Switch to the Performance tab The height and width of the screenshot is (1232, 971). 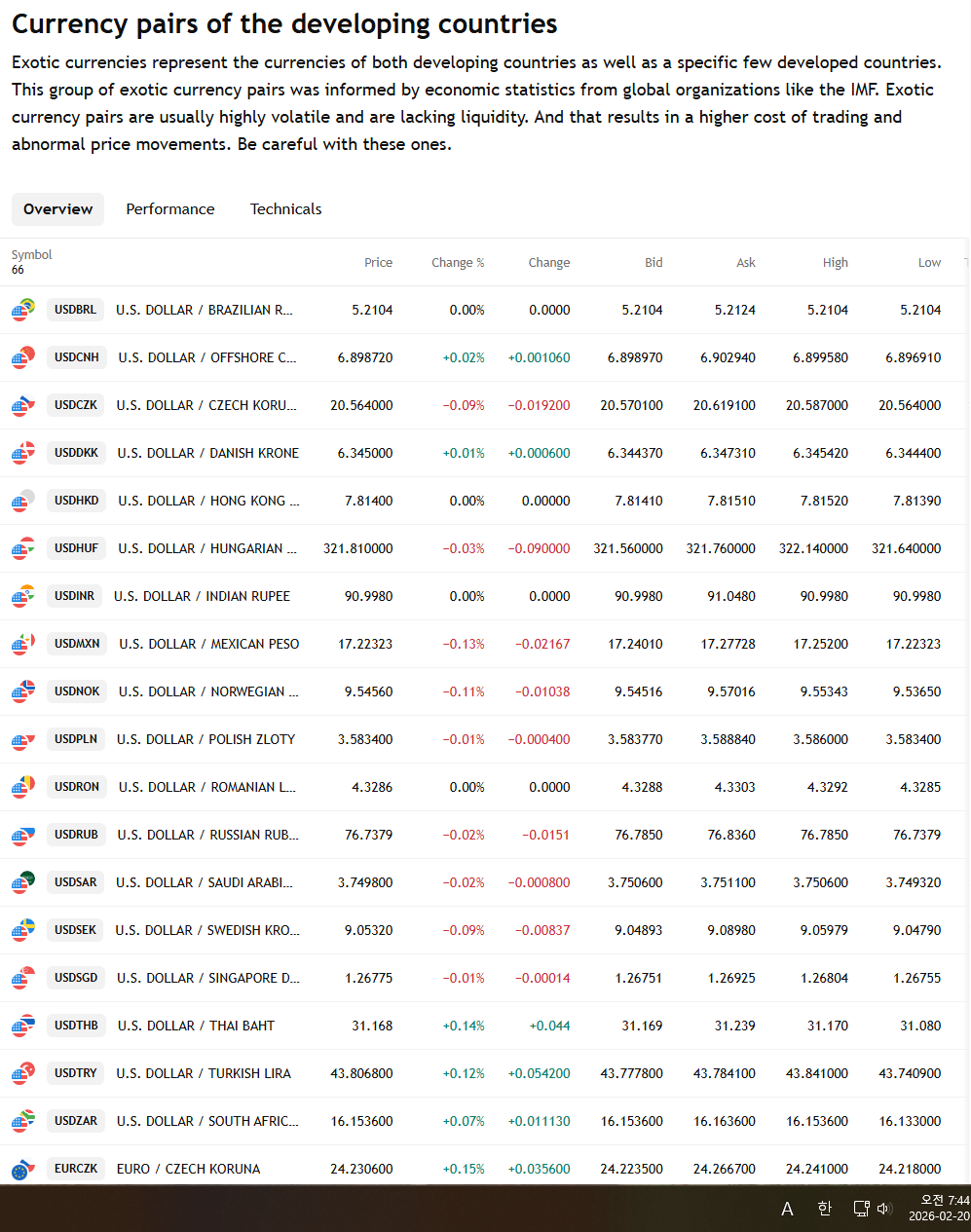pyautogui.click(x=170, y=209)
